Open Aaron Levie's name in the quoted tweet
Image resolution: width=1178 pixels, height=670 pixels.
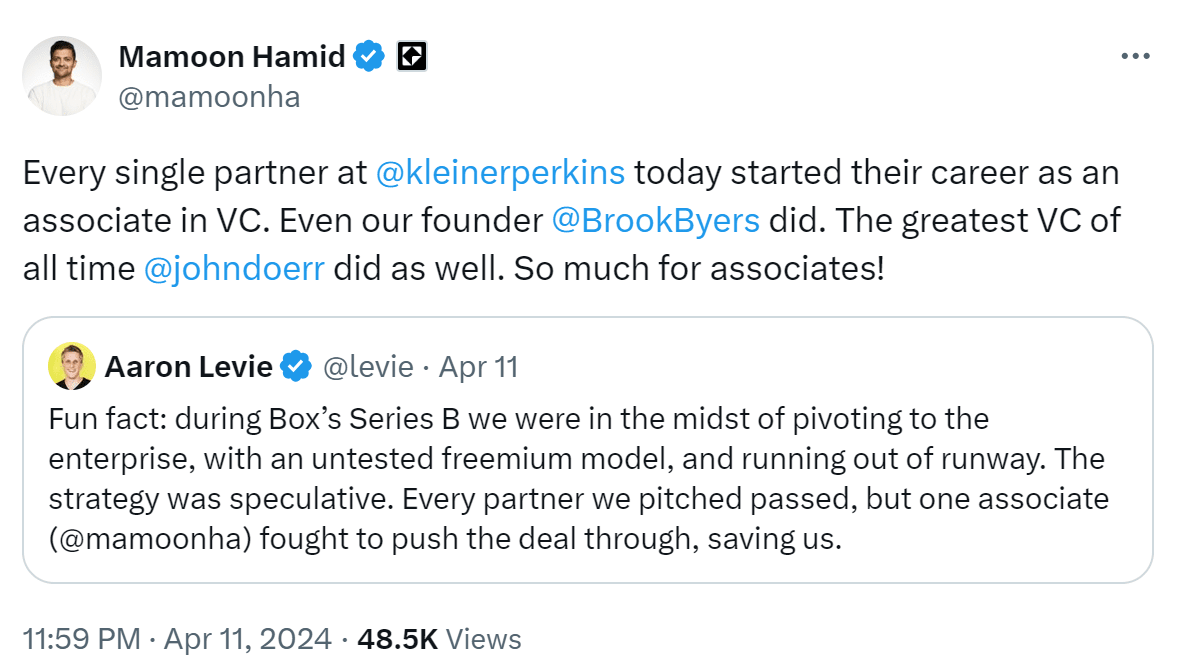188,367
